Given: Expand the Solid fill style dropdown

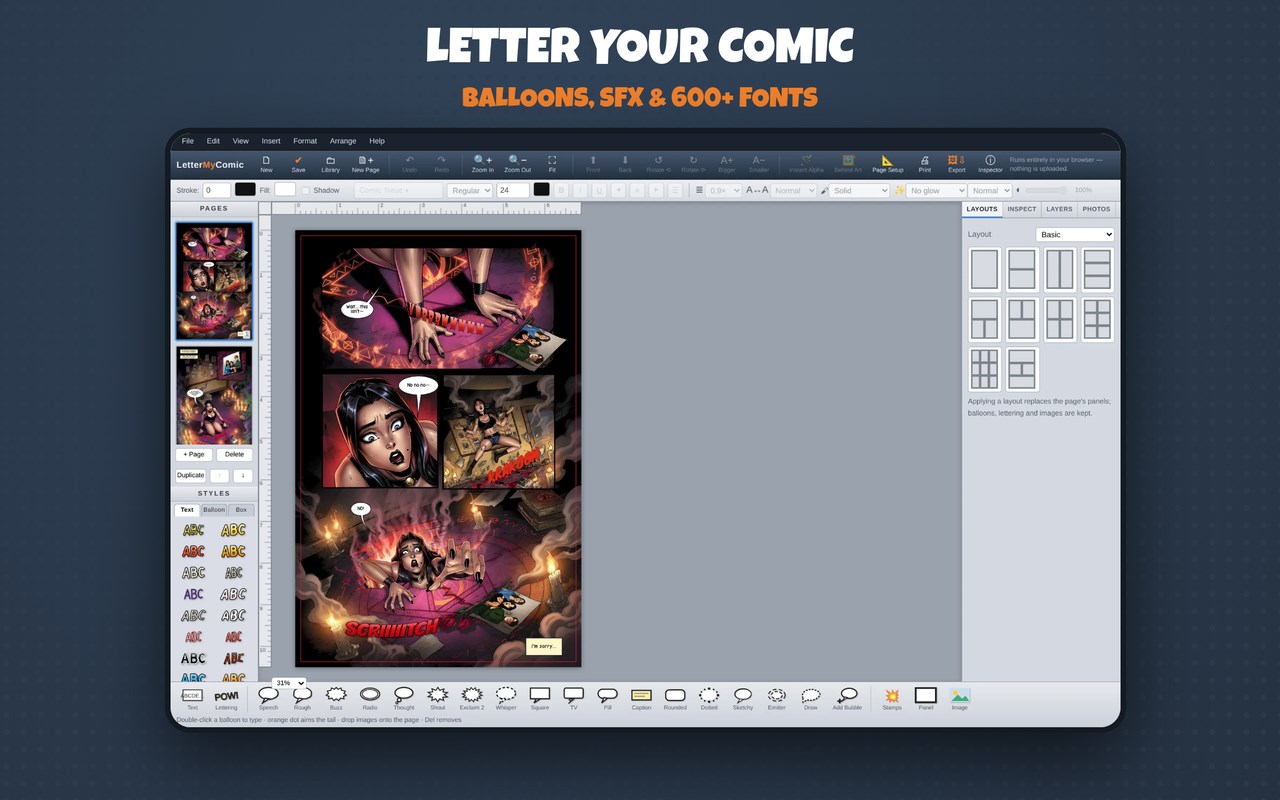Looking at the screenshot, I should (859, 190).
